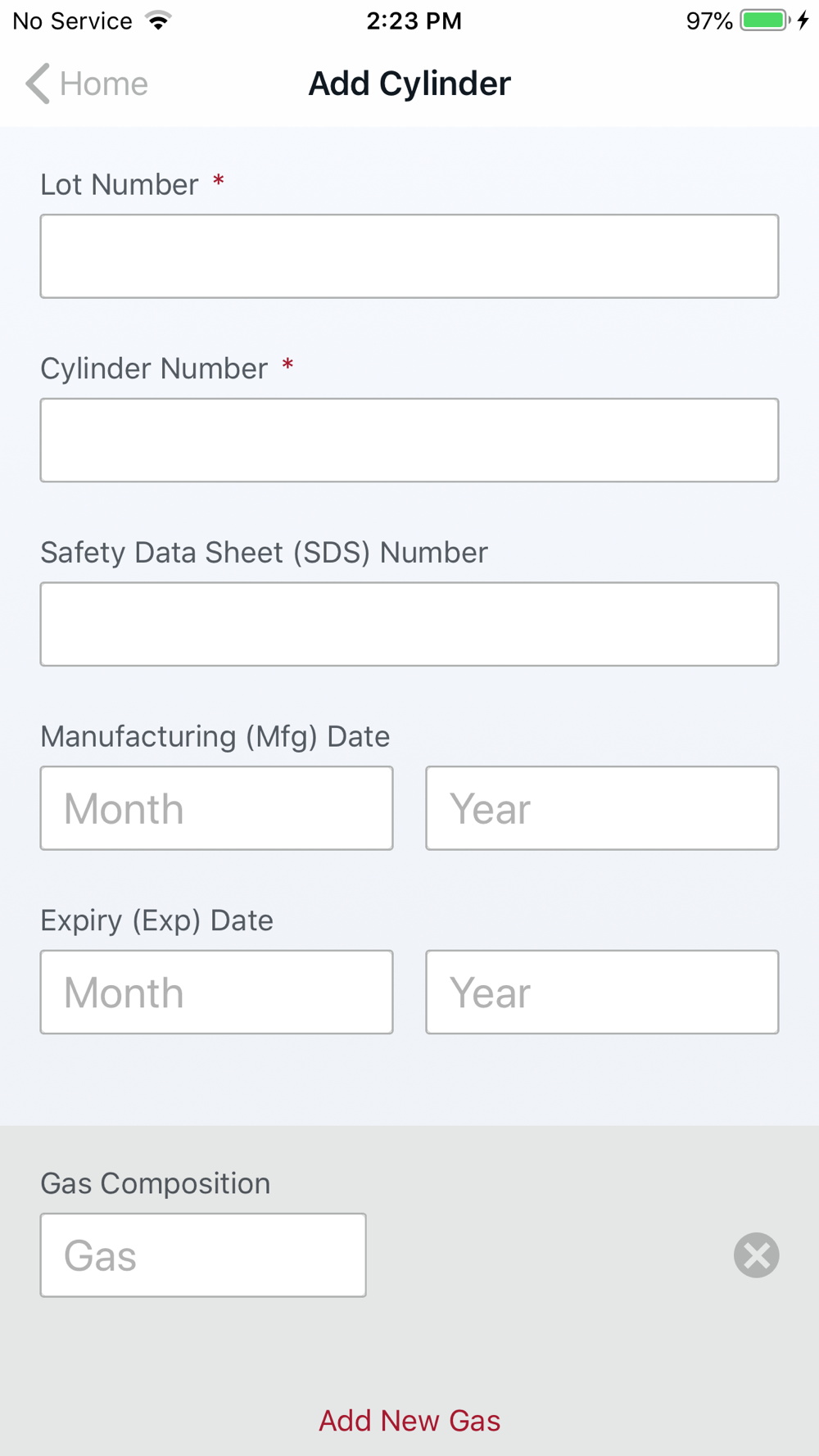Click the Safety Data Sheet Number field

[409, 624]
